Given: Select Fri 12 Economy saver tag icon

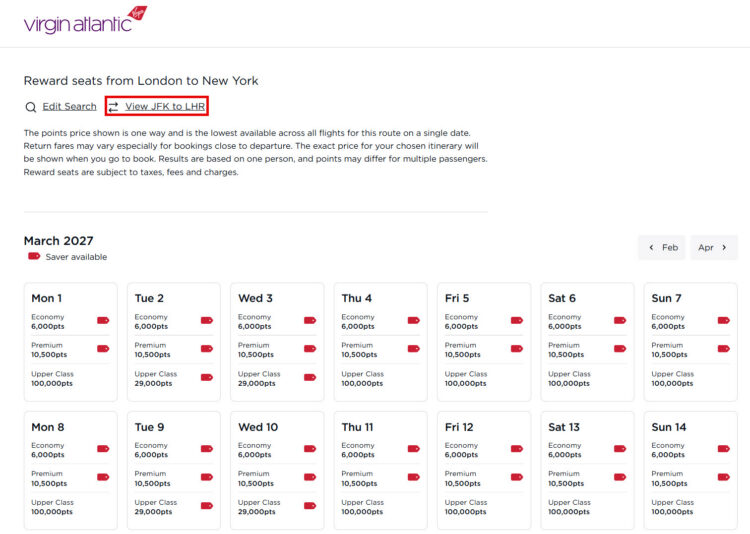Looking at the screenshot, I should point(517,448).
